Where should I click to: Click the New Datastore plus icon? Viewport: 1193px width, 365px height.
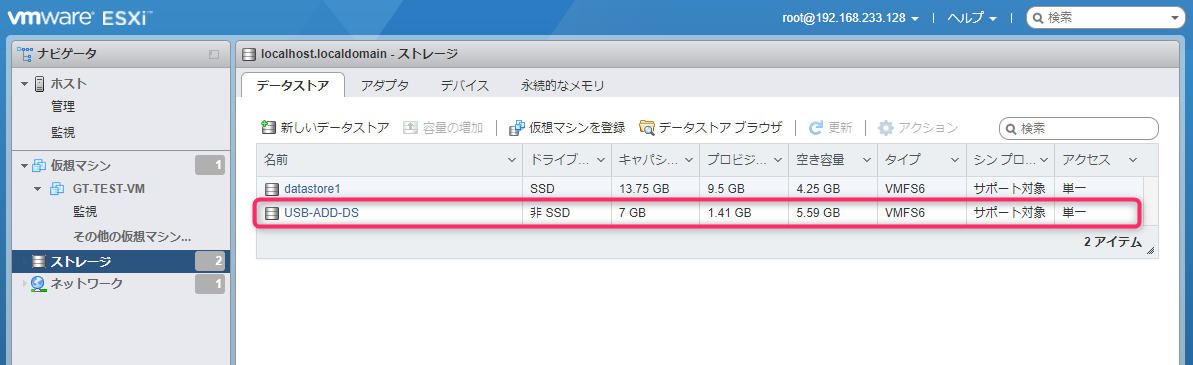click(268, 127)
